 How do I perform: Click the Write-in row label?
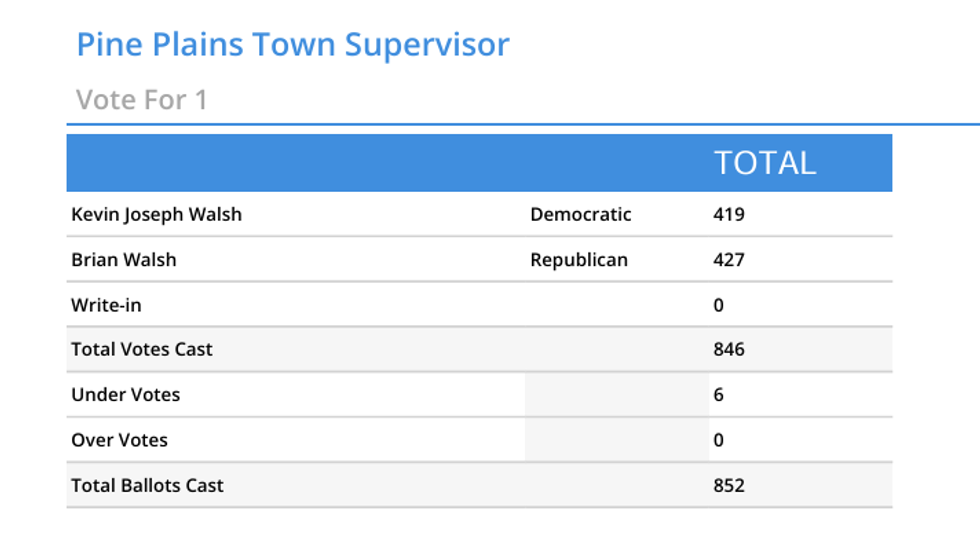pyautogui.click(x=105, y=305)
